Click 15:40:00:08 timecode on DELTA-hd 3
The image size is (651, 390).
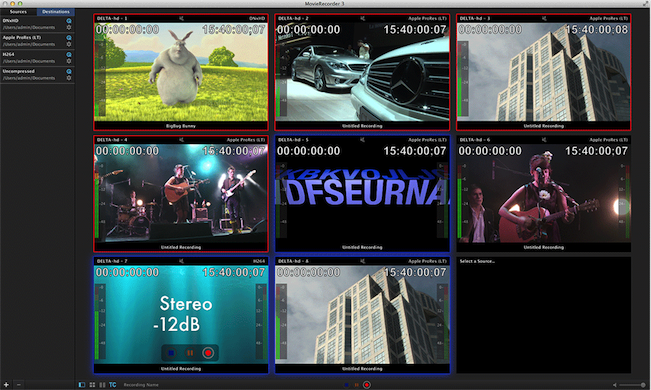[x=597, y=29]
